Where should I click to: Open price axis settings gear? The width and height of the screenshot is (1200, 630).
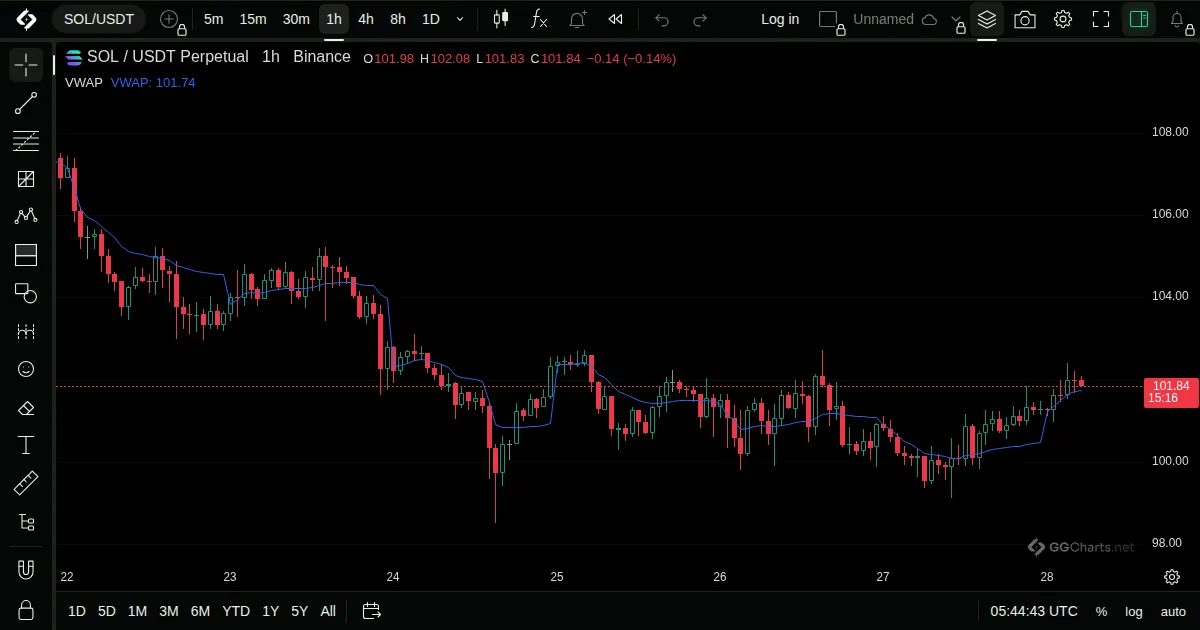1172,577
